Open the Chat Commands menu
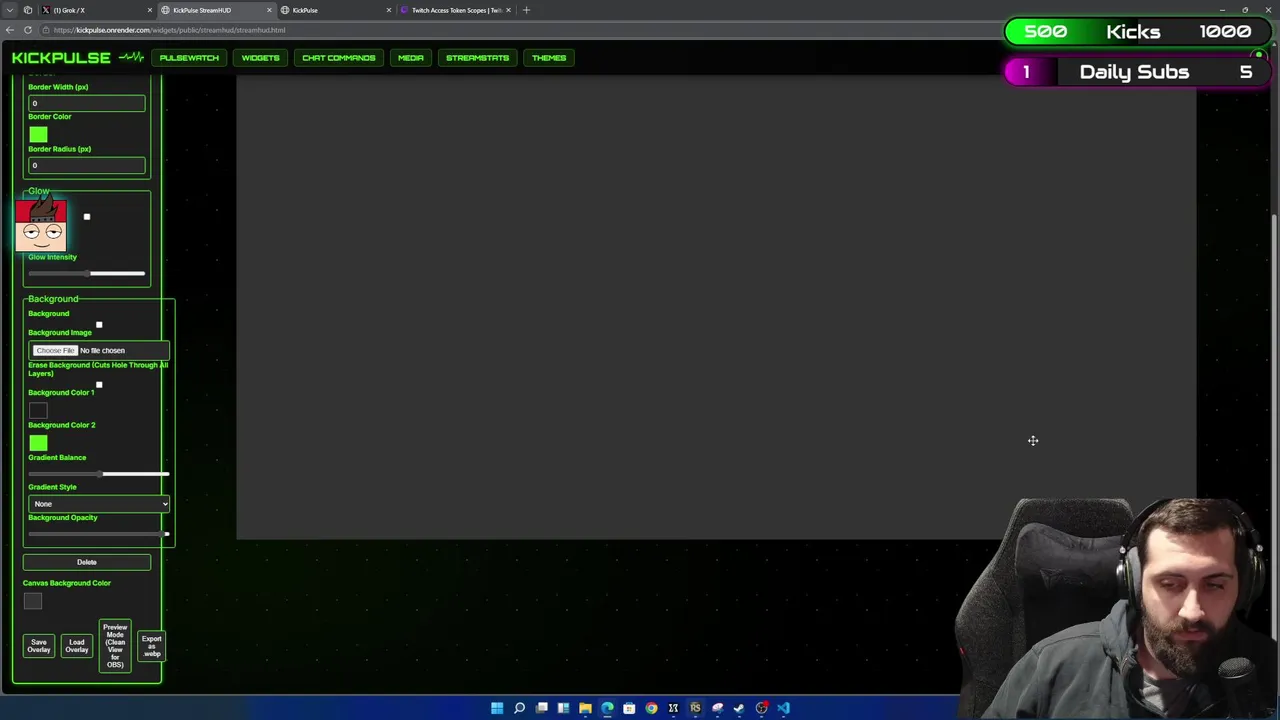The image size is (1280, 720). (x=339, y=58)
